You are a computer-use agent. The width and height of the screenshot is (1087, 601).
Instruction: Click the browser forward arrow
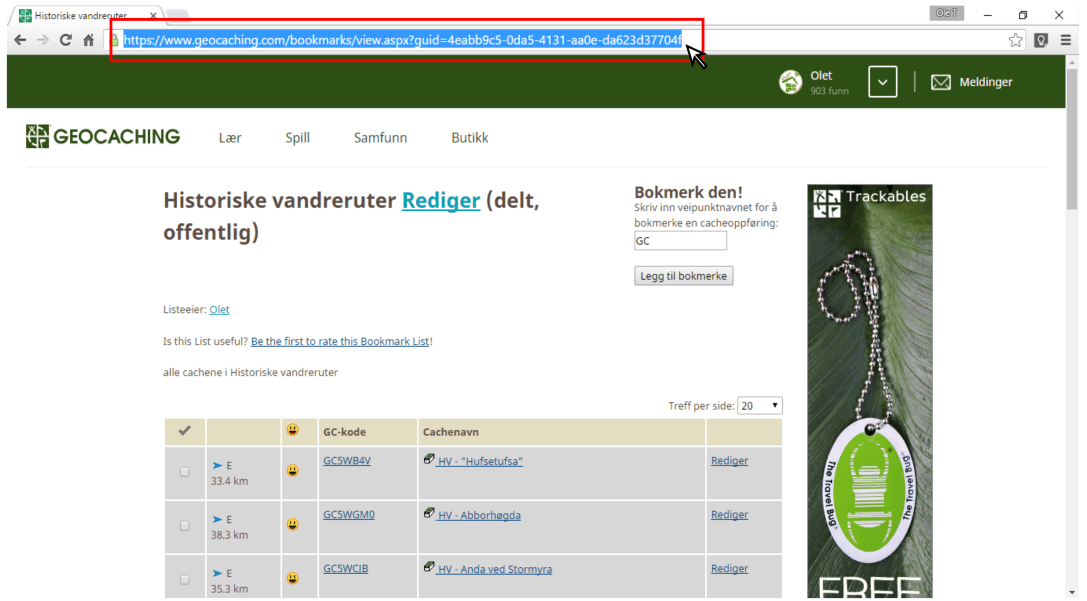(43, 40)
